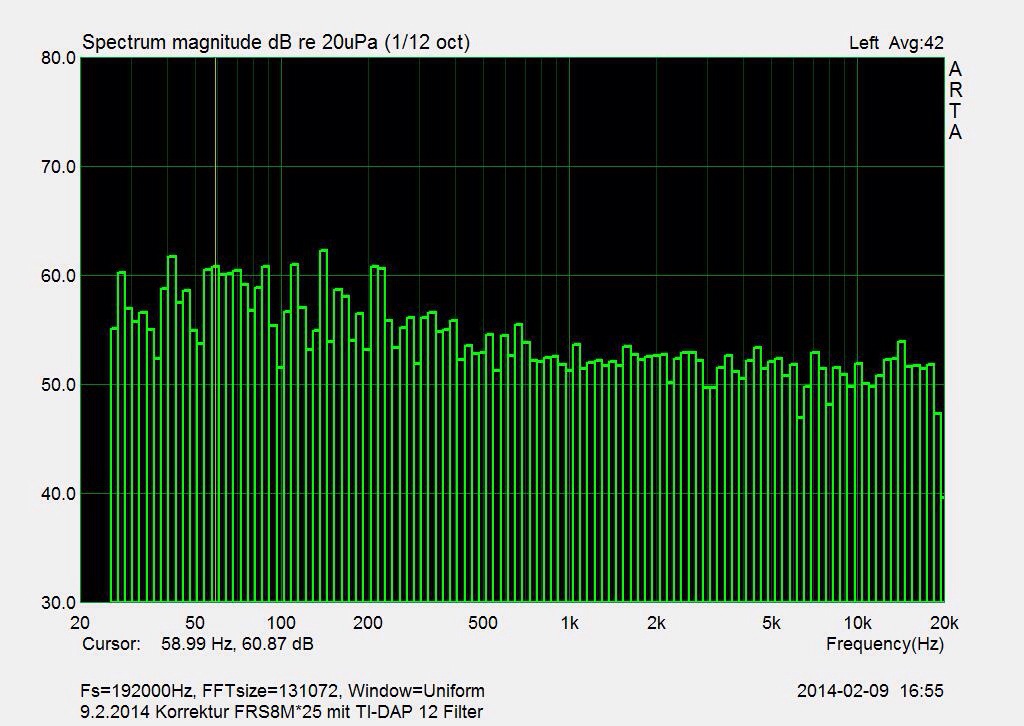Click the 100 frequency axis label
1024x726 pixels.
tap(281, 623)
